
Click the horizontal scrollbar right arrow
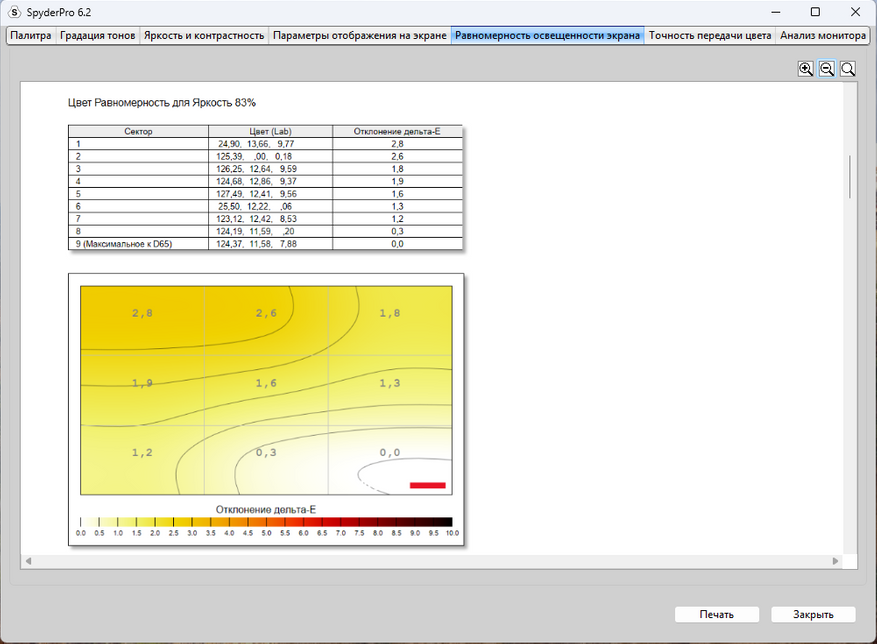pos(836,561)
